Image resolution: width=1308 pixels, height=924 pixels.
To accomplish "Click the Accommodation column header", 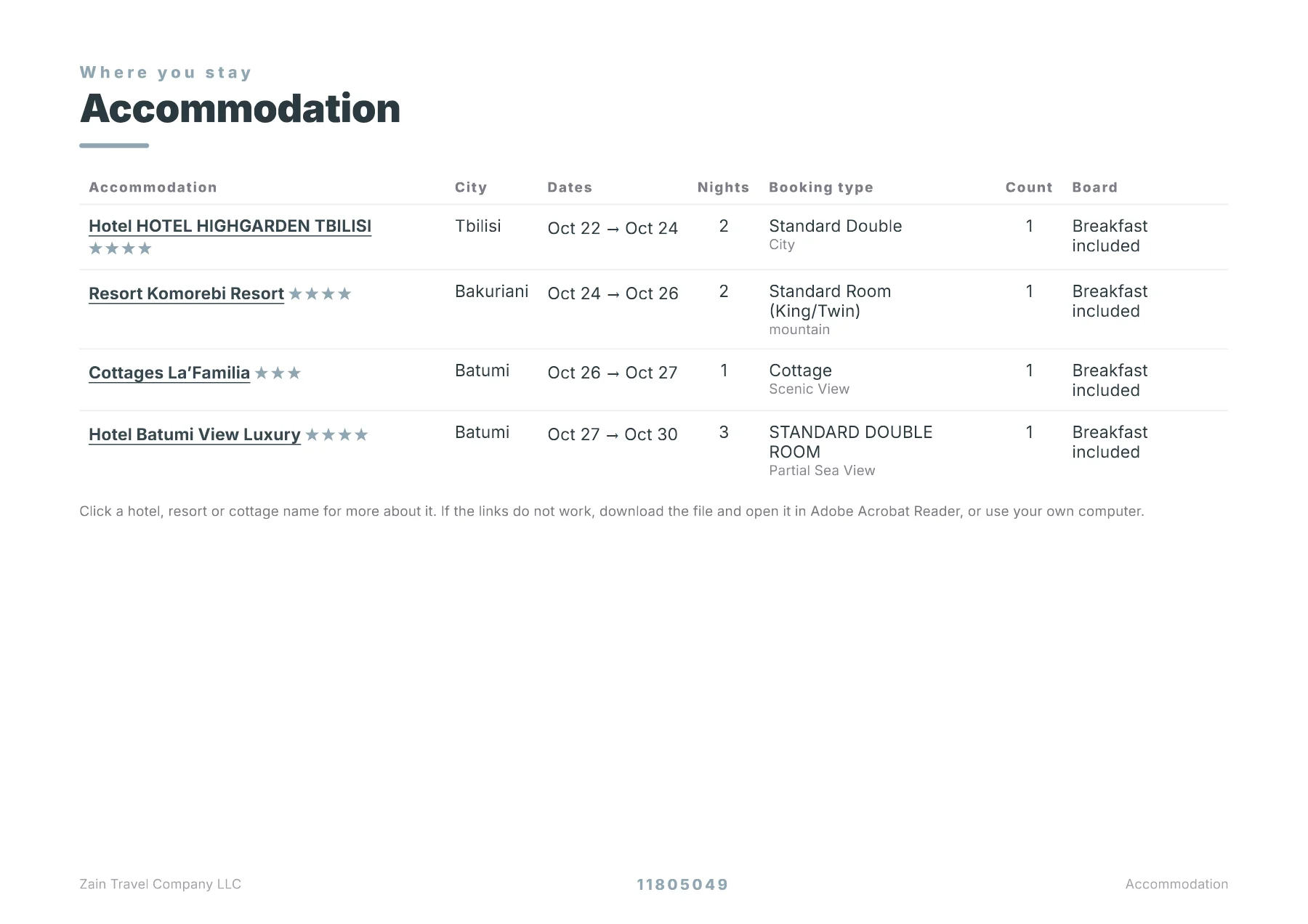I will pyautogui.click(x=153, y=187).
